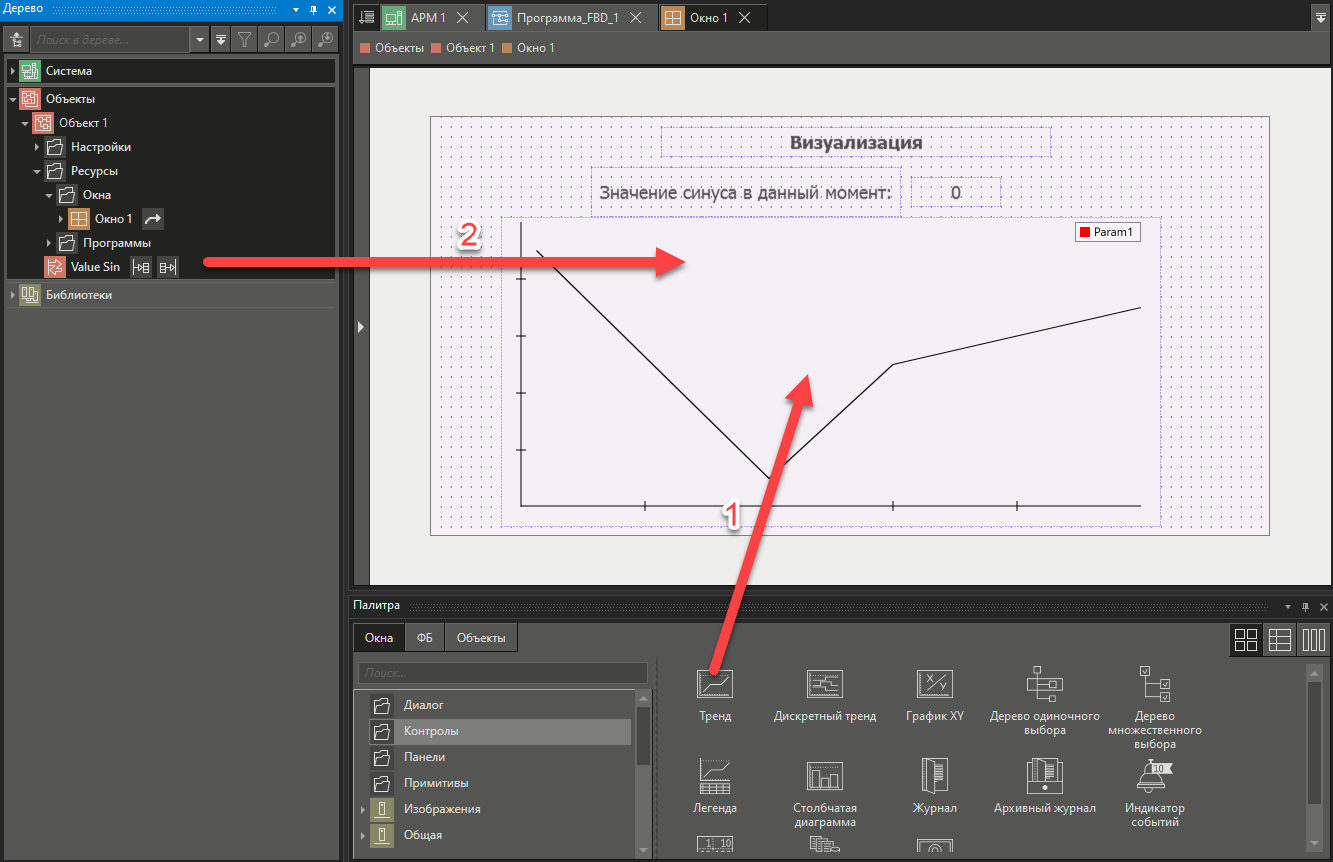Select the Индикатор событий control

click(1153, 777)
